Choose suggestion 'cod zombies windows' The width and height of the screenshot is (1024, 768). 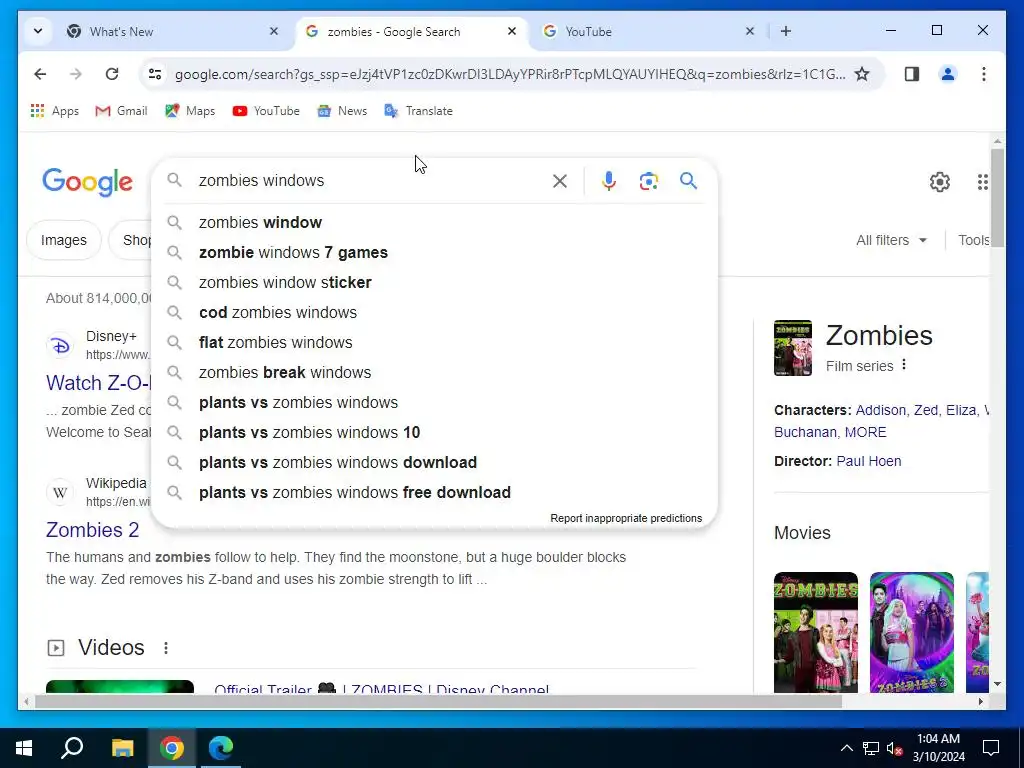[x=434, y=313]
